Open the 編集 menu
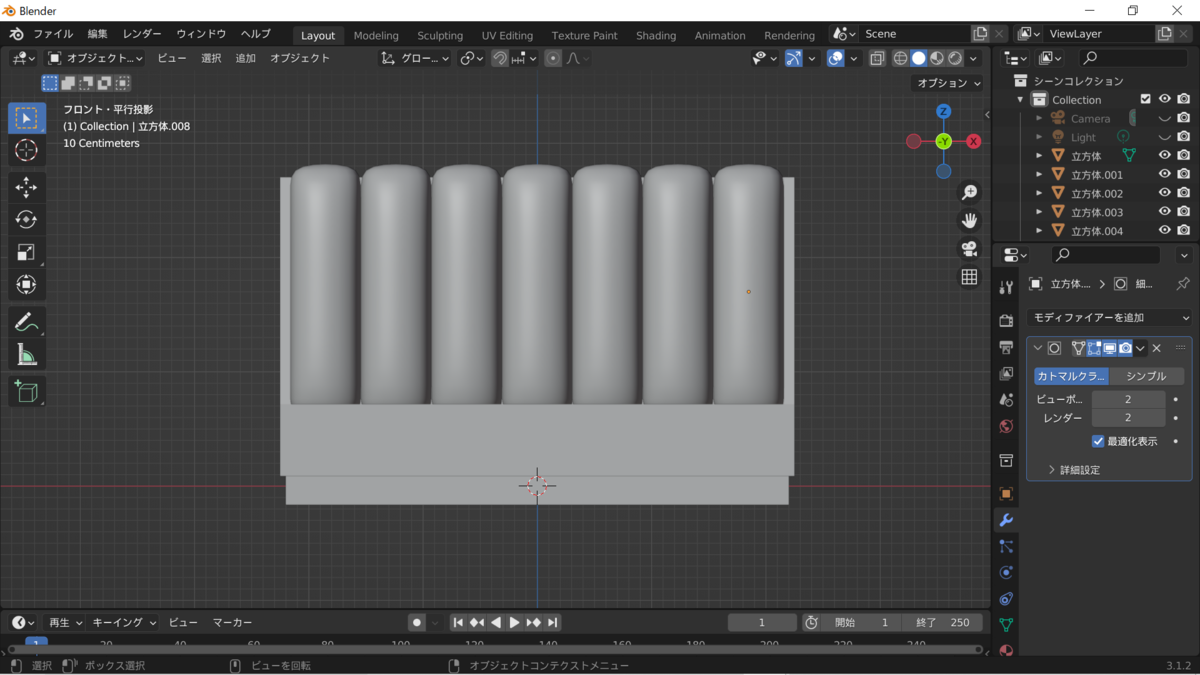The height and width of the screenshot is (675, 1200). pyautogui.click(x=97, y=34)
